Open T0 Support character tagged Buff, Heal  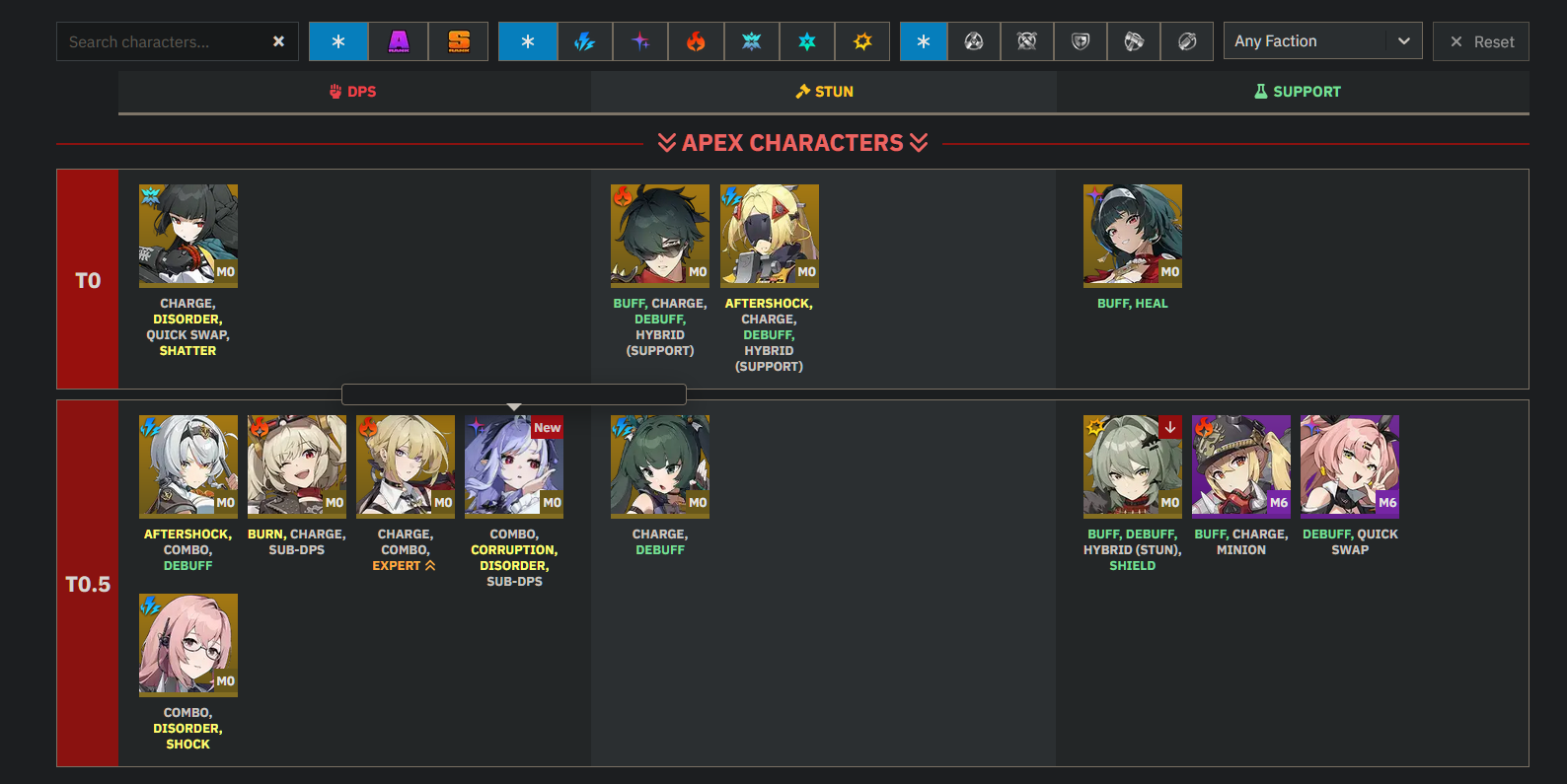click(1133, 236)
